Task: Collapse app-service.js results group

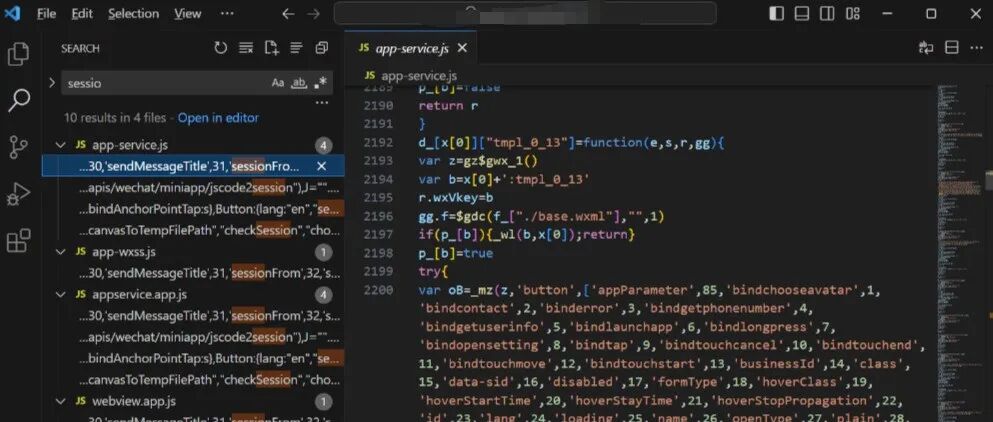Action: [x=60, y=145]
